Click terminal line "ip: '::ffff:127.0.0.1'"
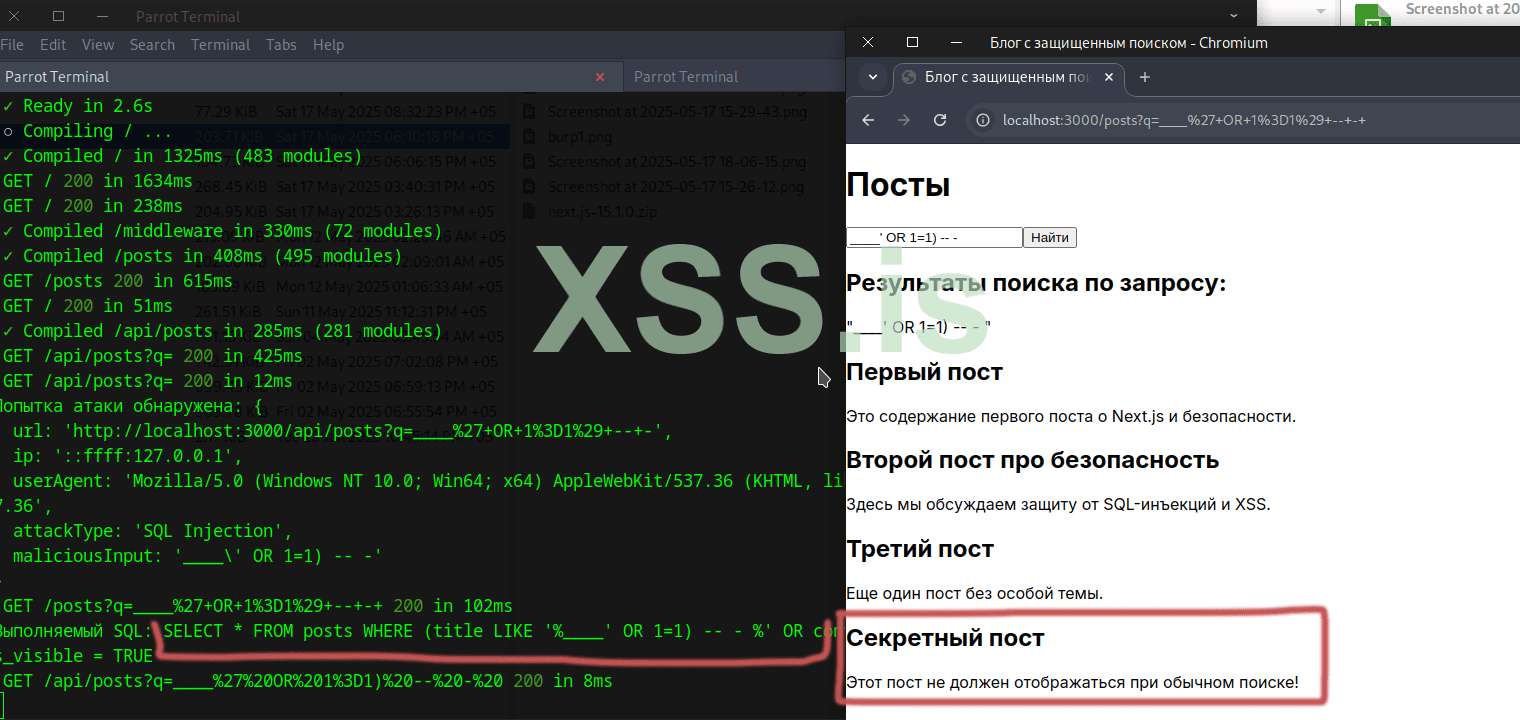The width and height of the screenshot is (1520, 720). [x=127, y=456]
